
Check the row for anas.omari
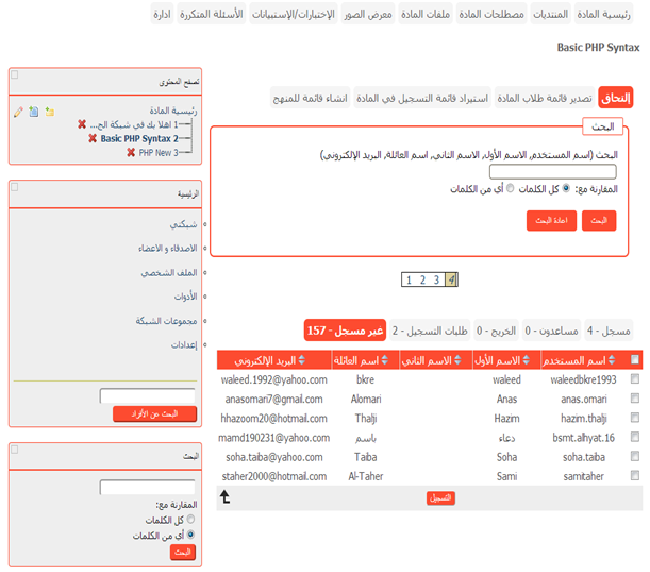click(635, 398)
